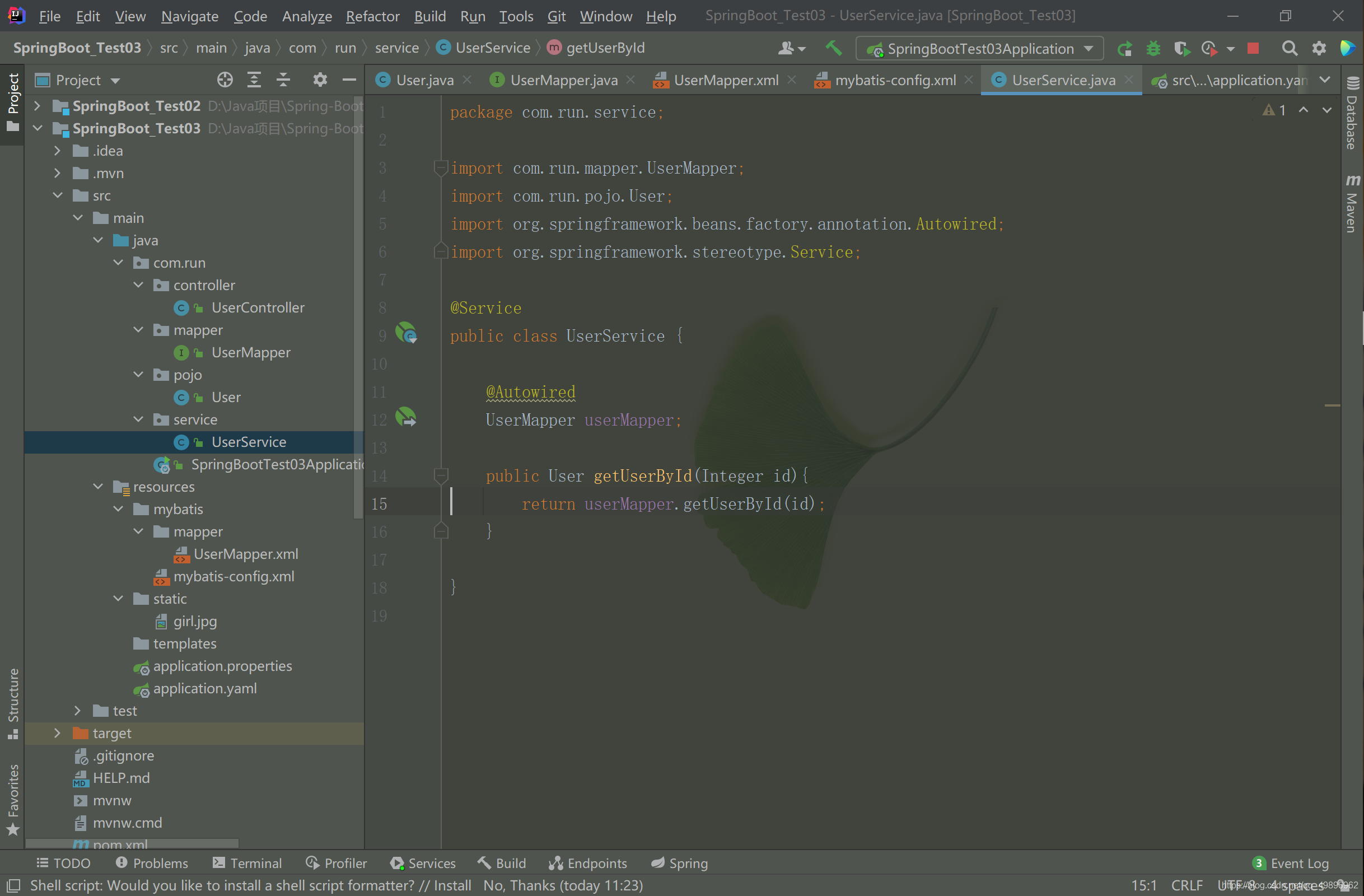1364x896 pixels.
Task: Click Install link for shell script formatter
Action: coord(452,885)
